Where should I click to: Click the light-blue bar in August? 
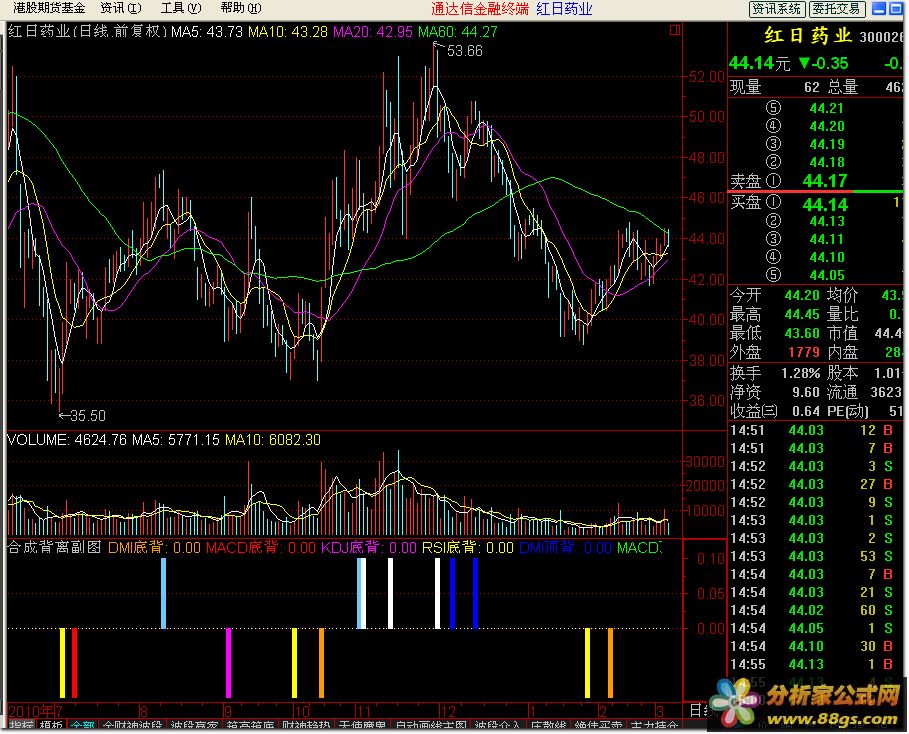point(163,594)
